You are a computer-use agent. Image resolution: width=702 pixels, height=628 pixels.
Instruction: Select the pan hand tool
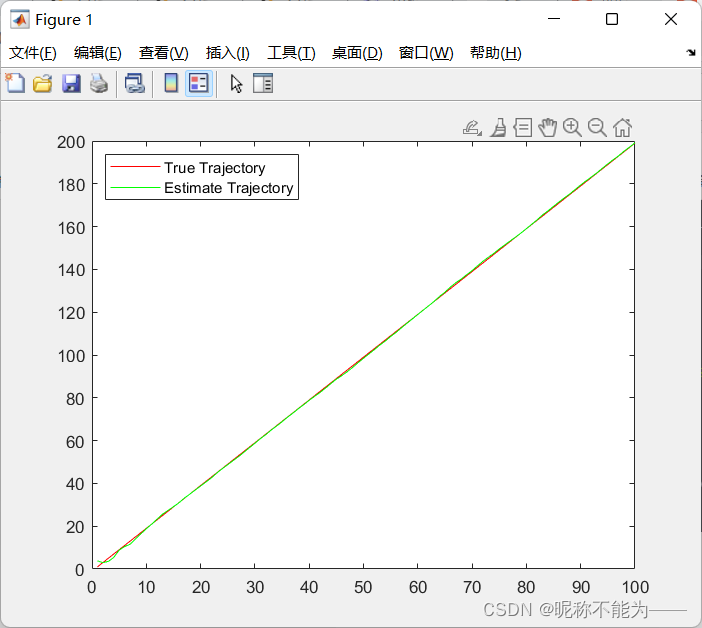click(x=547, y=128)
